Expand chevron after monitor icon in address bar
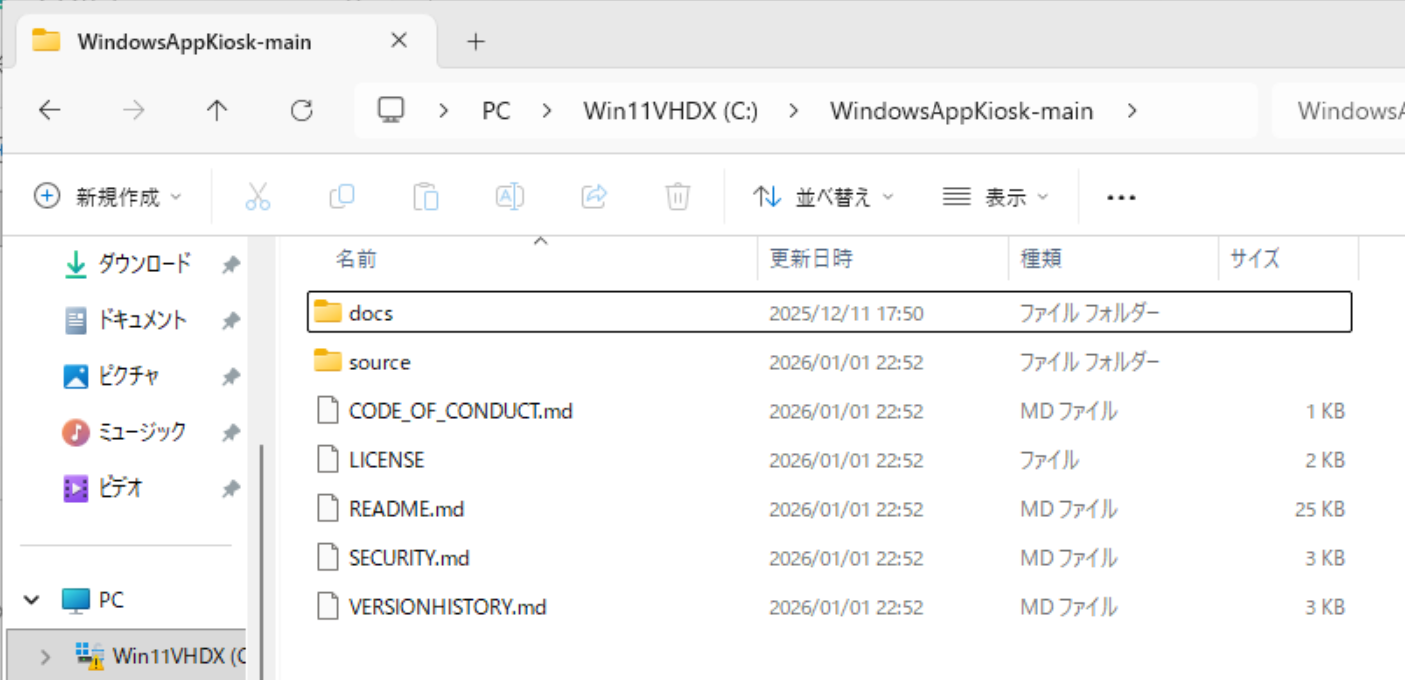 444,111
